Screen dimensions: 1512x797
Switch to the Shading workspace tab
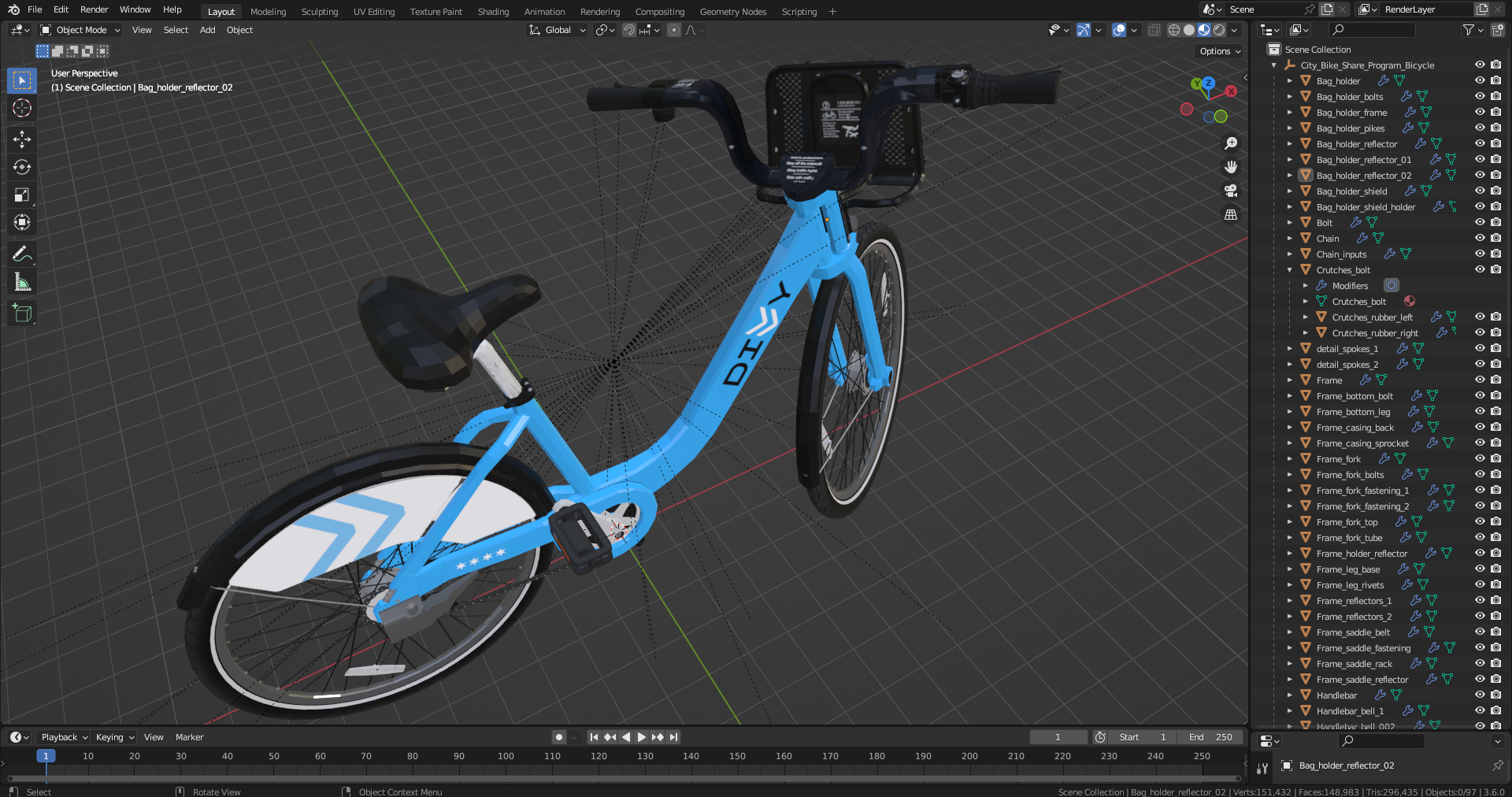[493, 12]
